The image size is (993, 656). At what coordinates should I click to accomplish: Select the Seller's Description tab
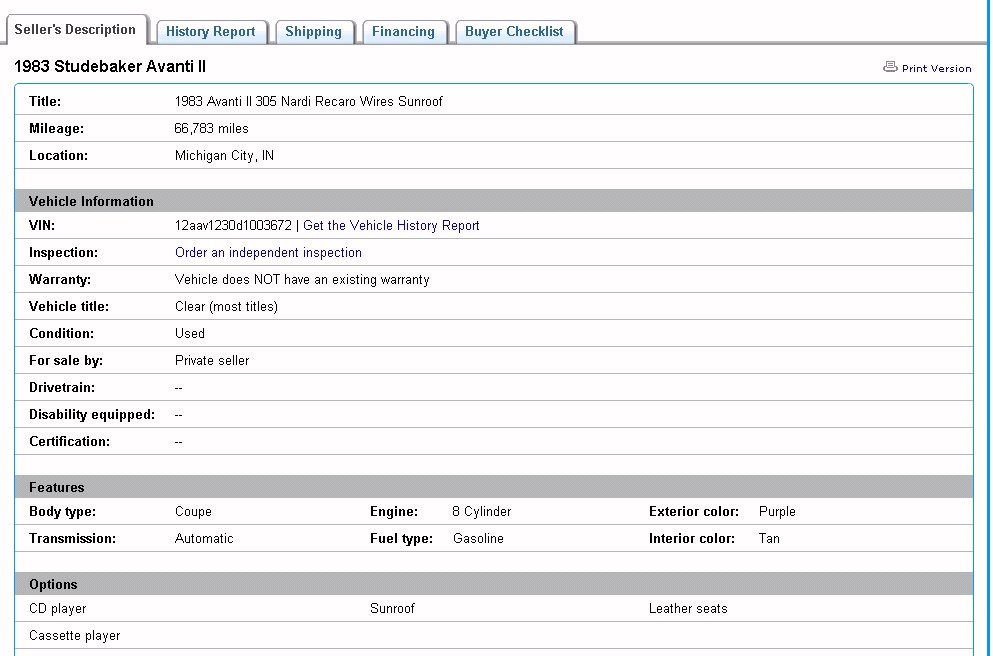[x=75, y=30]
